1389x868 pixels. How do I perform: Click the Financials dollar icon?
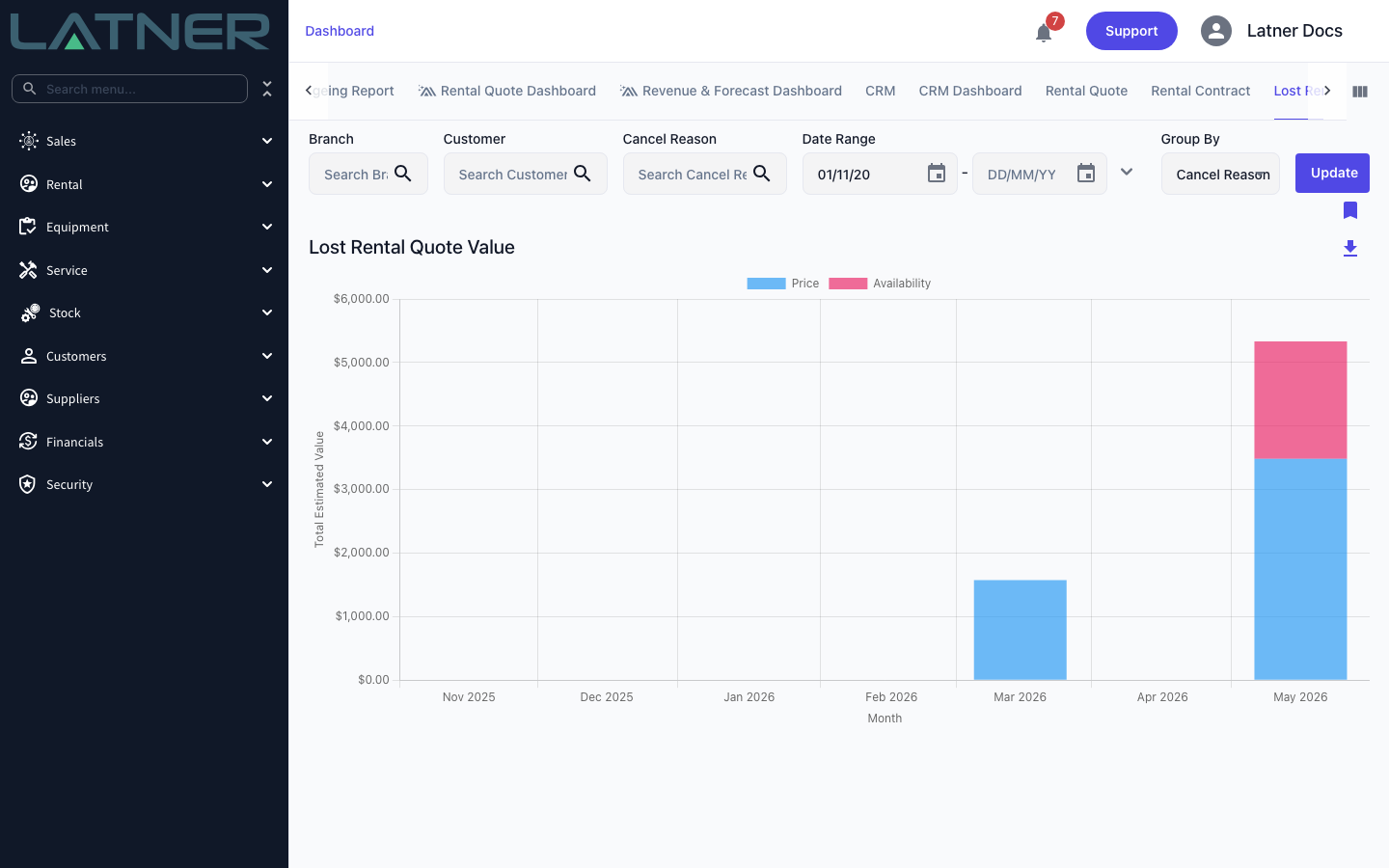(29, 442)
